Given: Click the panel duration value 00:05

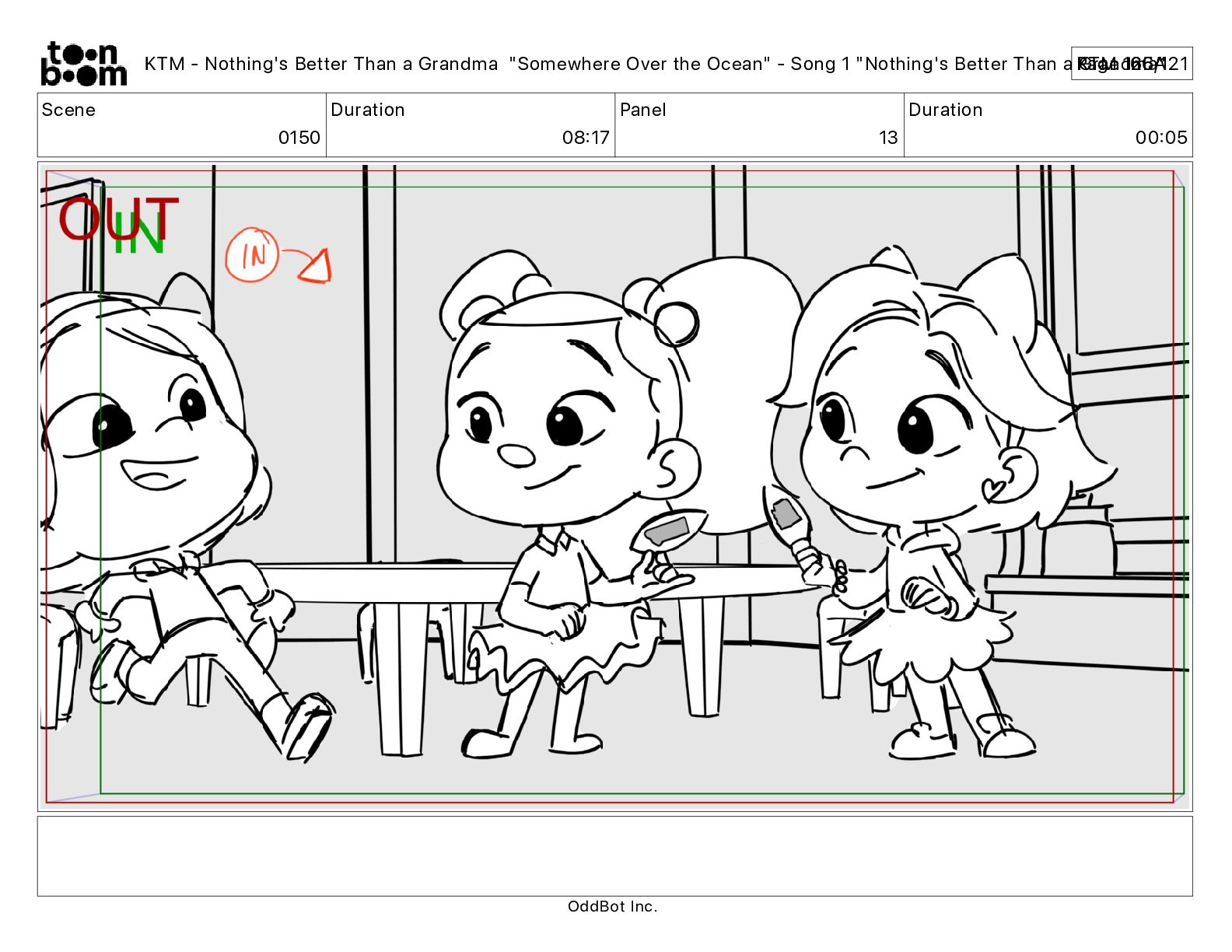Looking at the screenshot, I should [1161, 138].
